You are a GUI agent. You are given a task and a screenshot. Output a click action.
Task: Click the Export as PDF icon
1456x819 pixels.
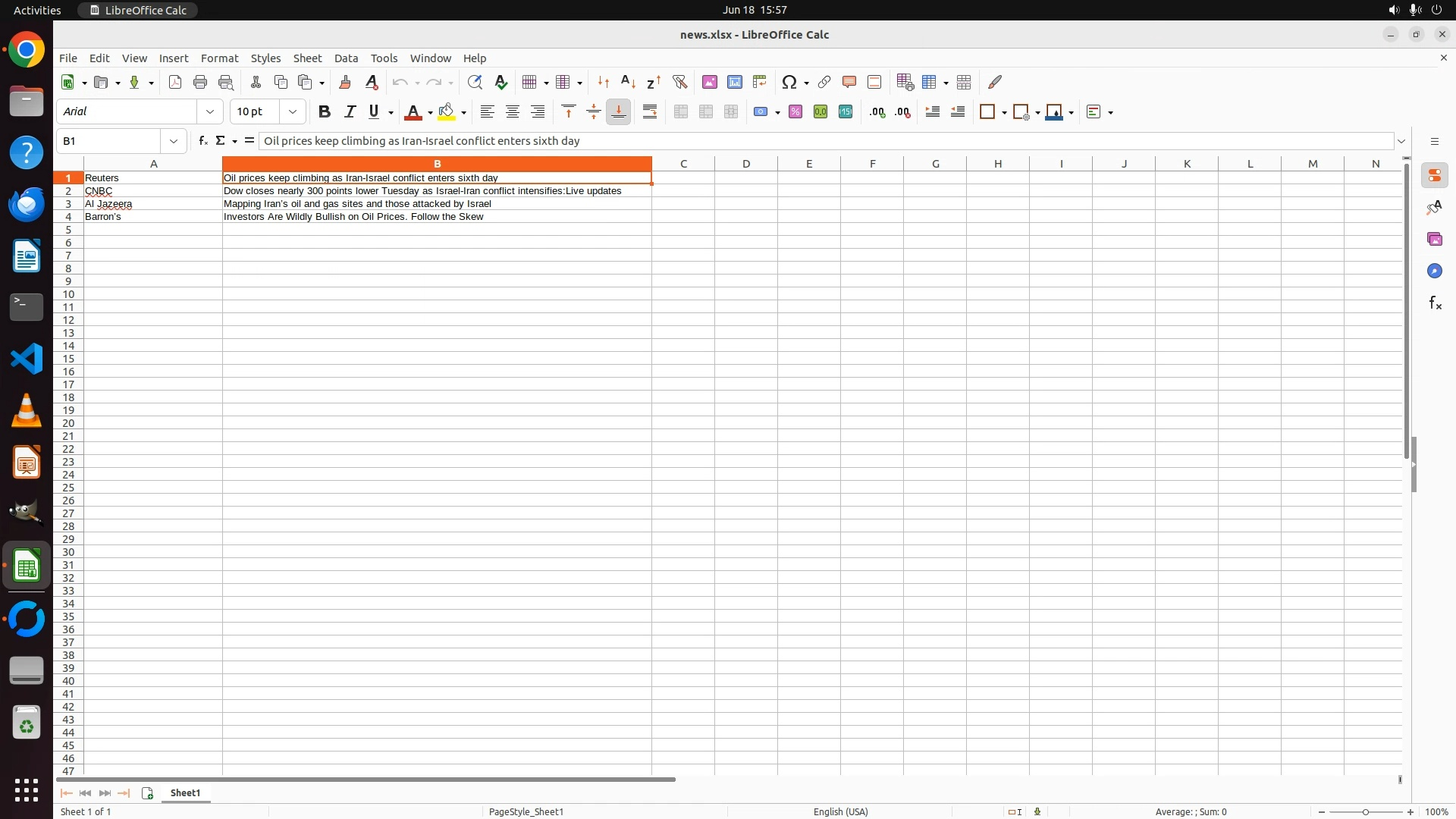click(175, 82)
